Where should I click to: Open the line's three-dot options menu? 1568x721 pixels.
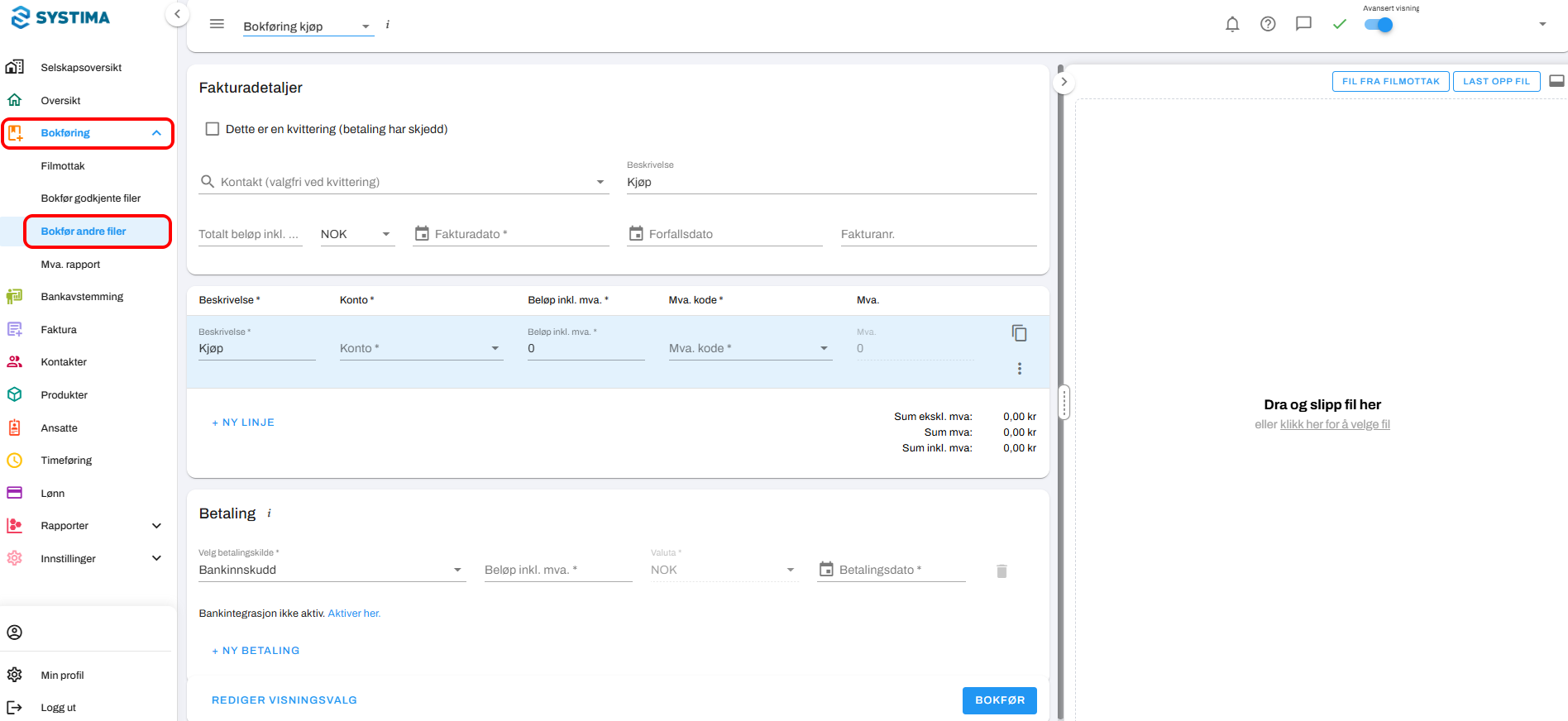click(1020, 369)
